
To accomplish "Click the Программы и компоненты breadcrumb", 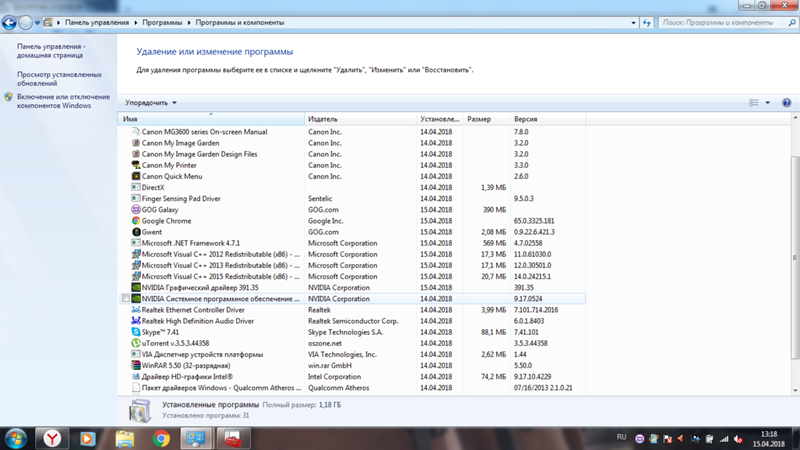I will [240, 22].
